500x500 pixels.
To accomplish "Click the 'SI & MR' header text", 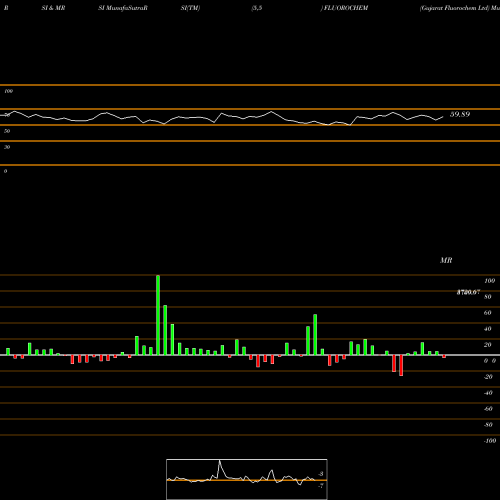I will 53,8.
